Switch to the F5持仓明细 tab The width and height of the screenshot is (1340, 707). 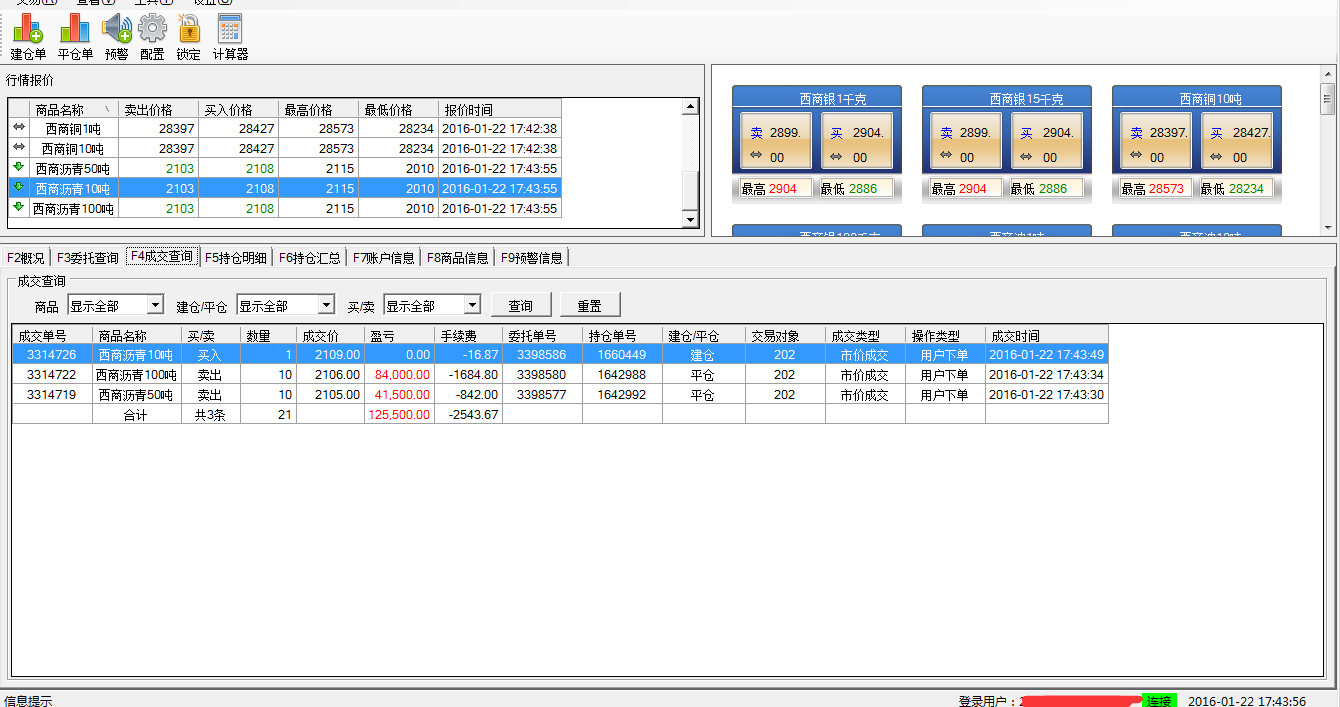pyautogui.click(x=236, y=258)
